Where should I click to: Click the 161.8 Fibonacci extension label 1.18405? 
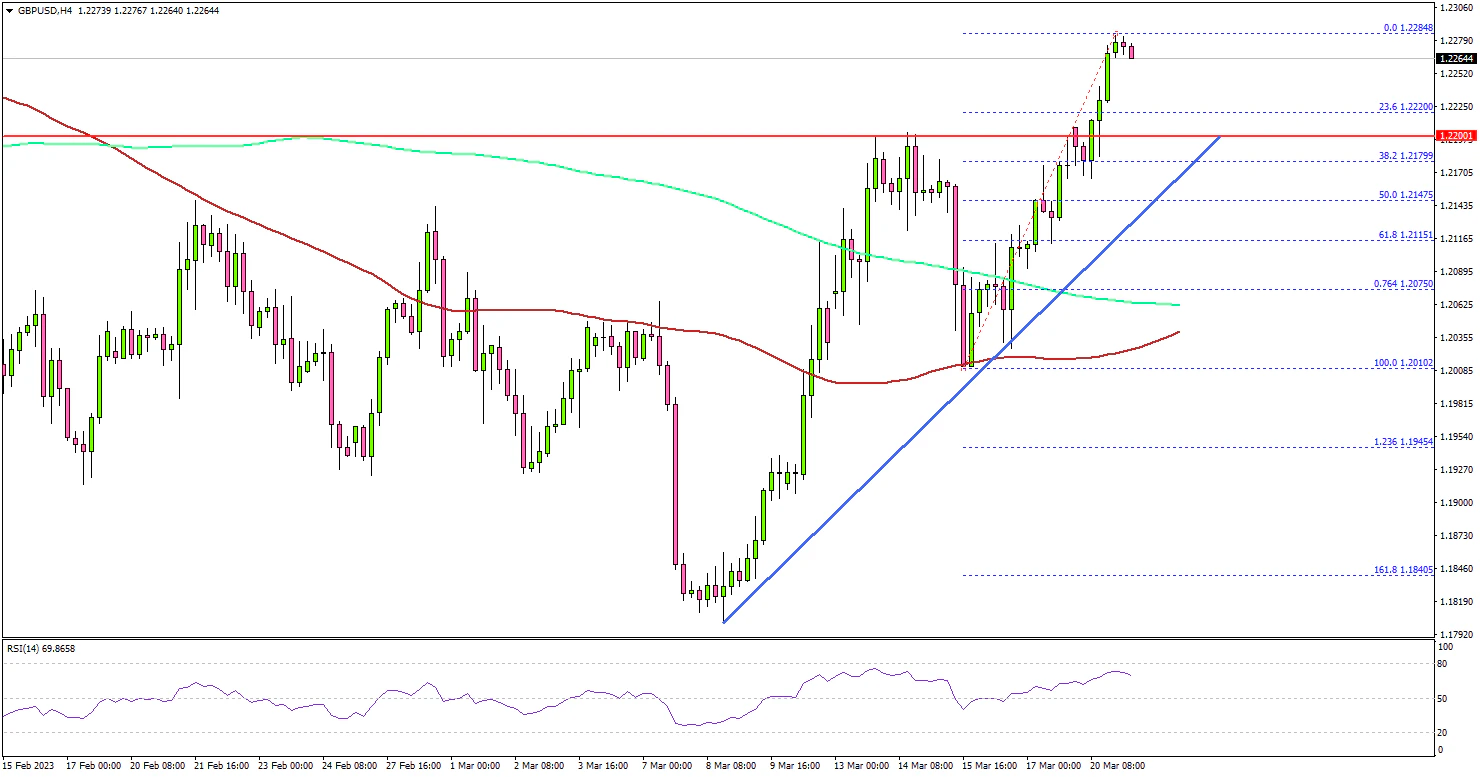click(x=1405, y=570)
